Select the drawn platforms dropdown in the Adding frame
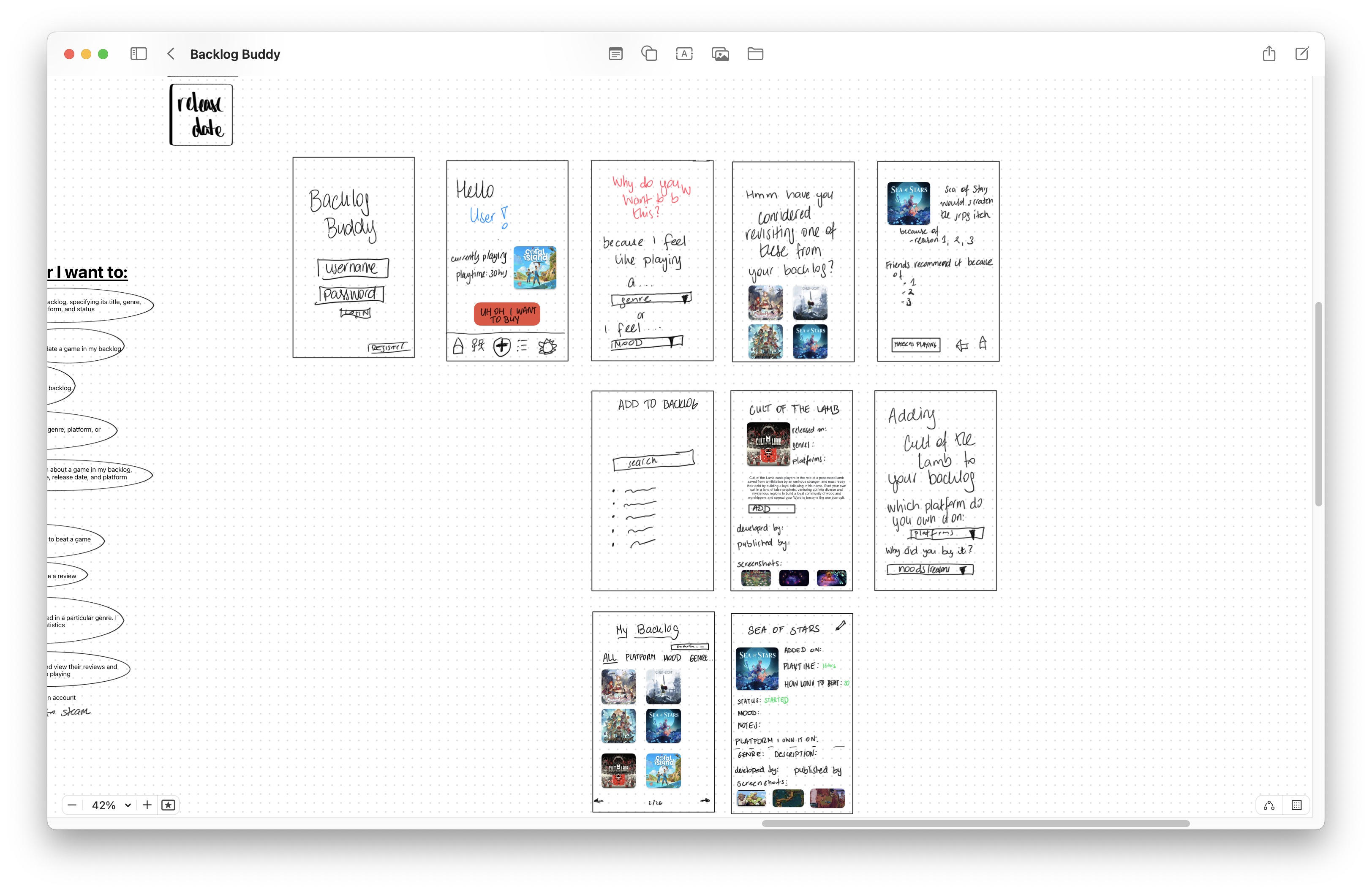The width and height of the screenshot is (1372, 892). (947, 533)
